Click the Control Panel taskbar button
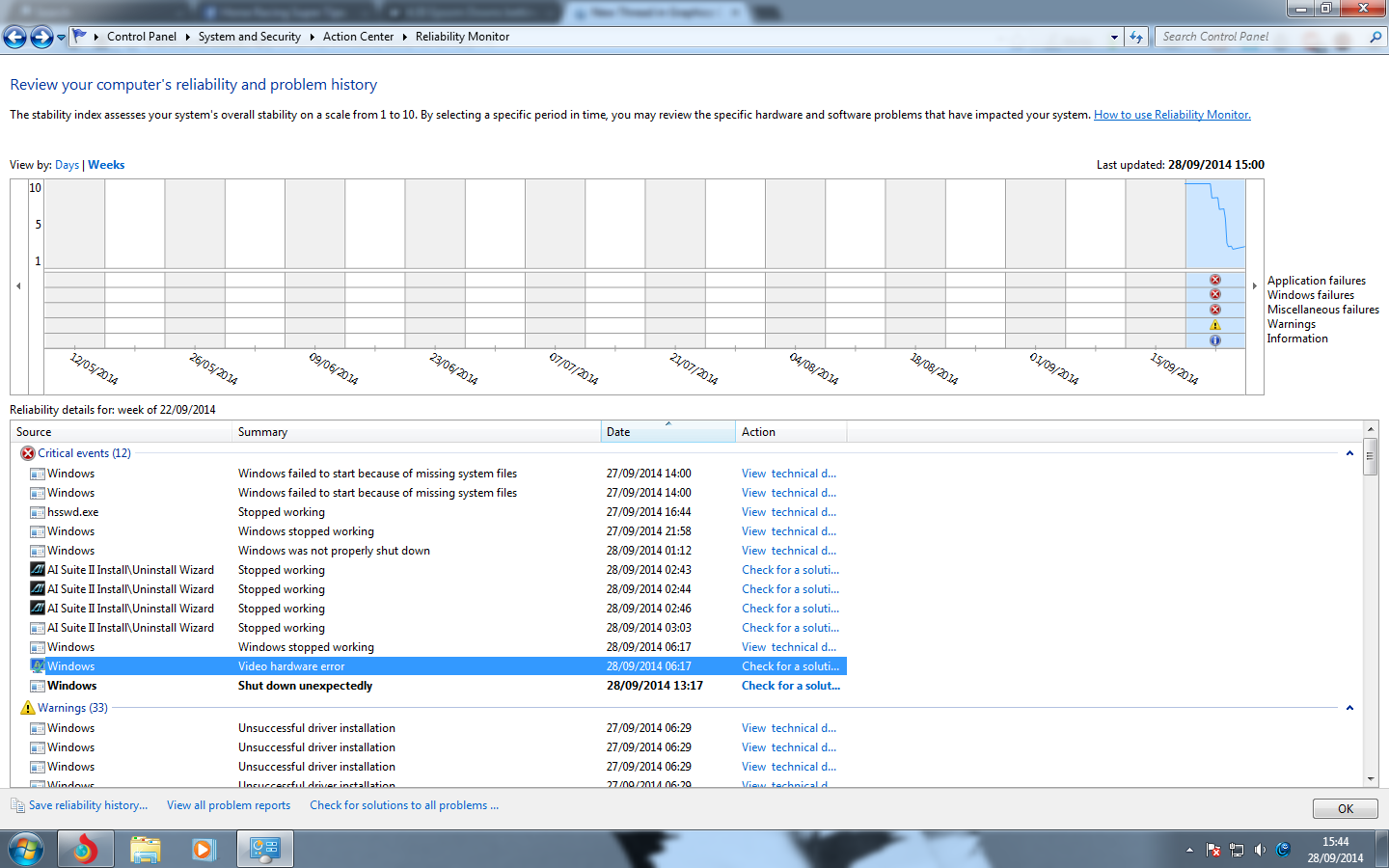1389x868 pixels. (x=264, y=850)
